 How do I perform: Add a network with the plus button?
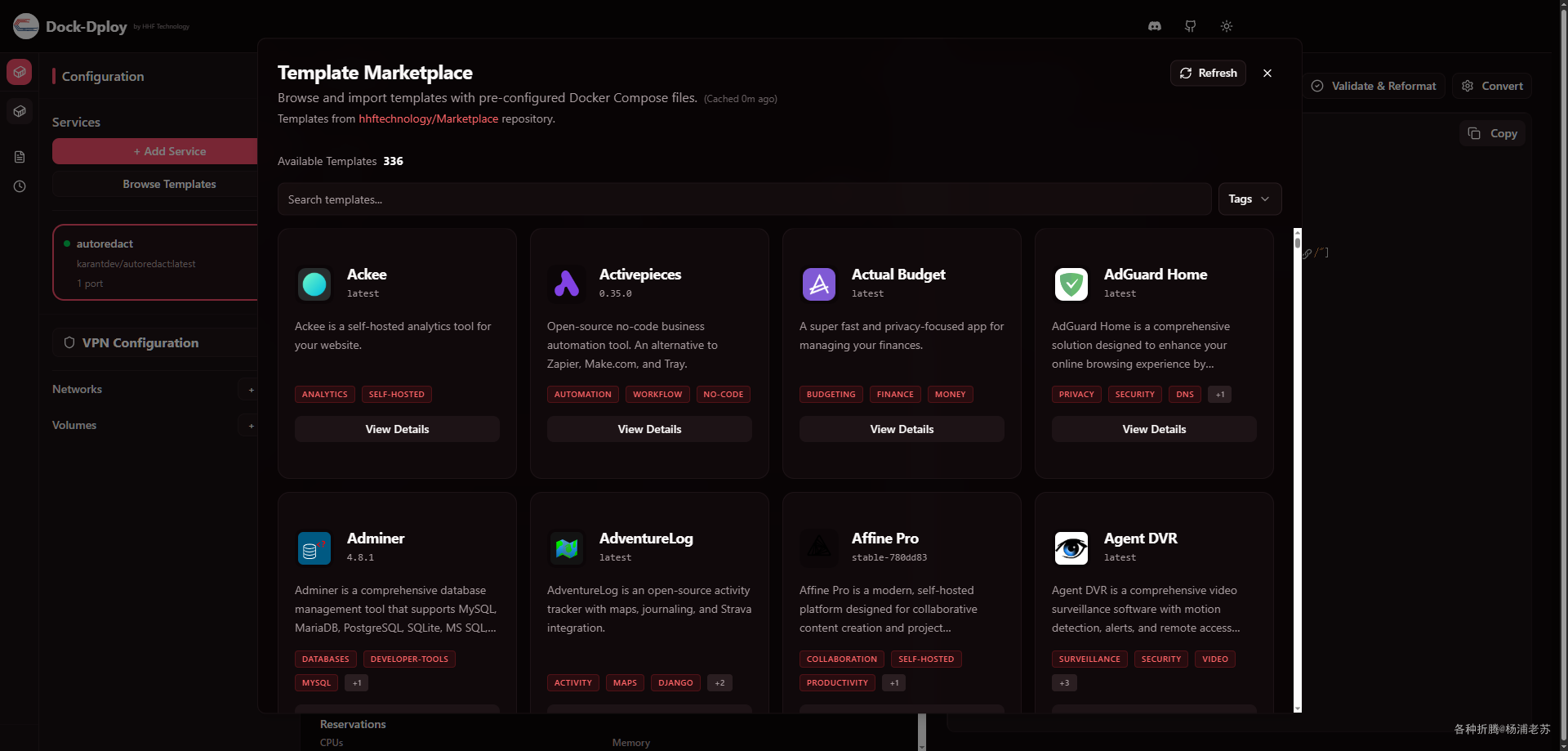251,390
